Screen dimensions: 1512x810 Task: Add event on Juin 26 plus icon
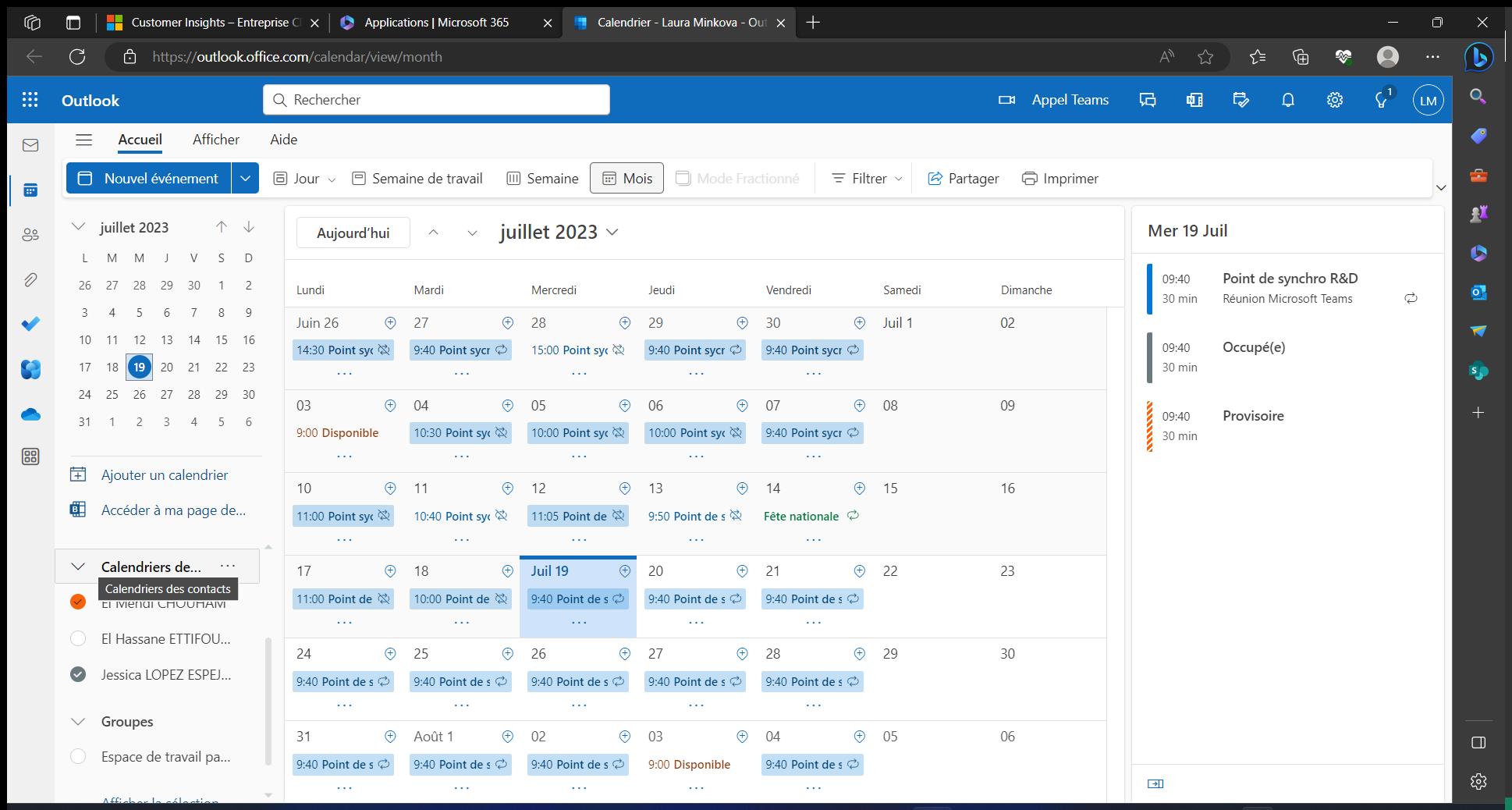390,322
